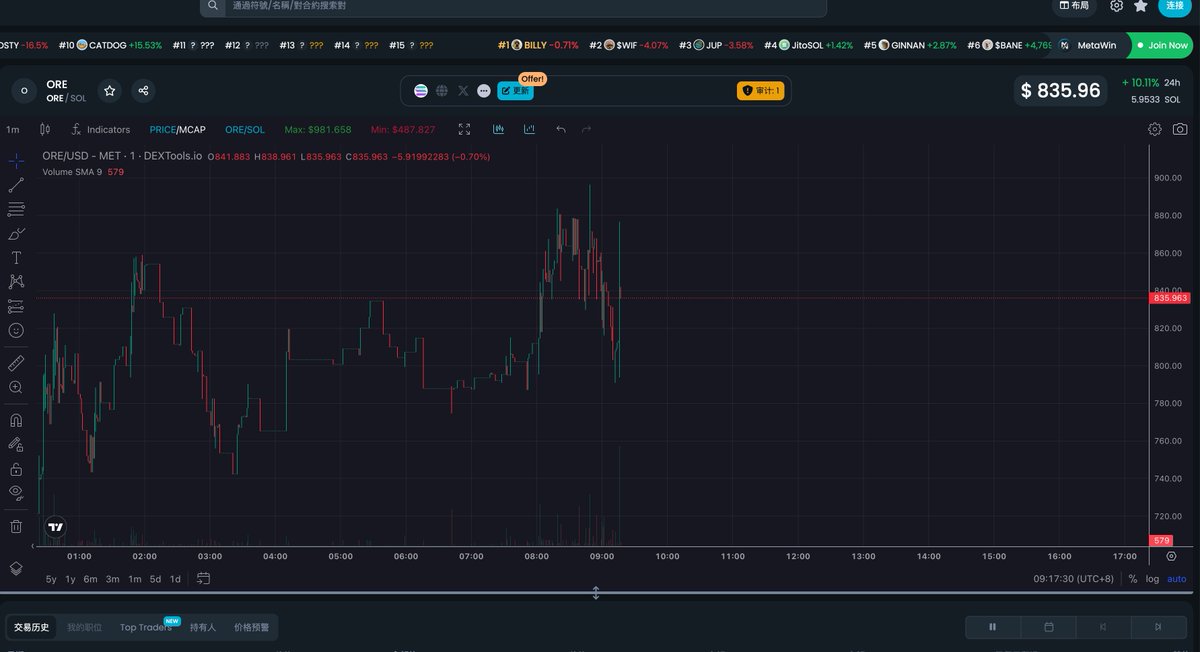Click the 更新 update button
Viewport: 1200px width, 652px height.
(515, 91)
